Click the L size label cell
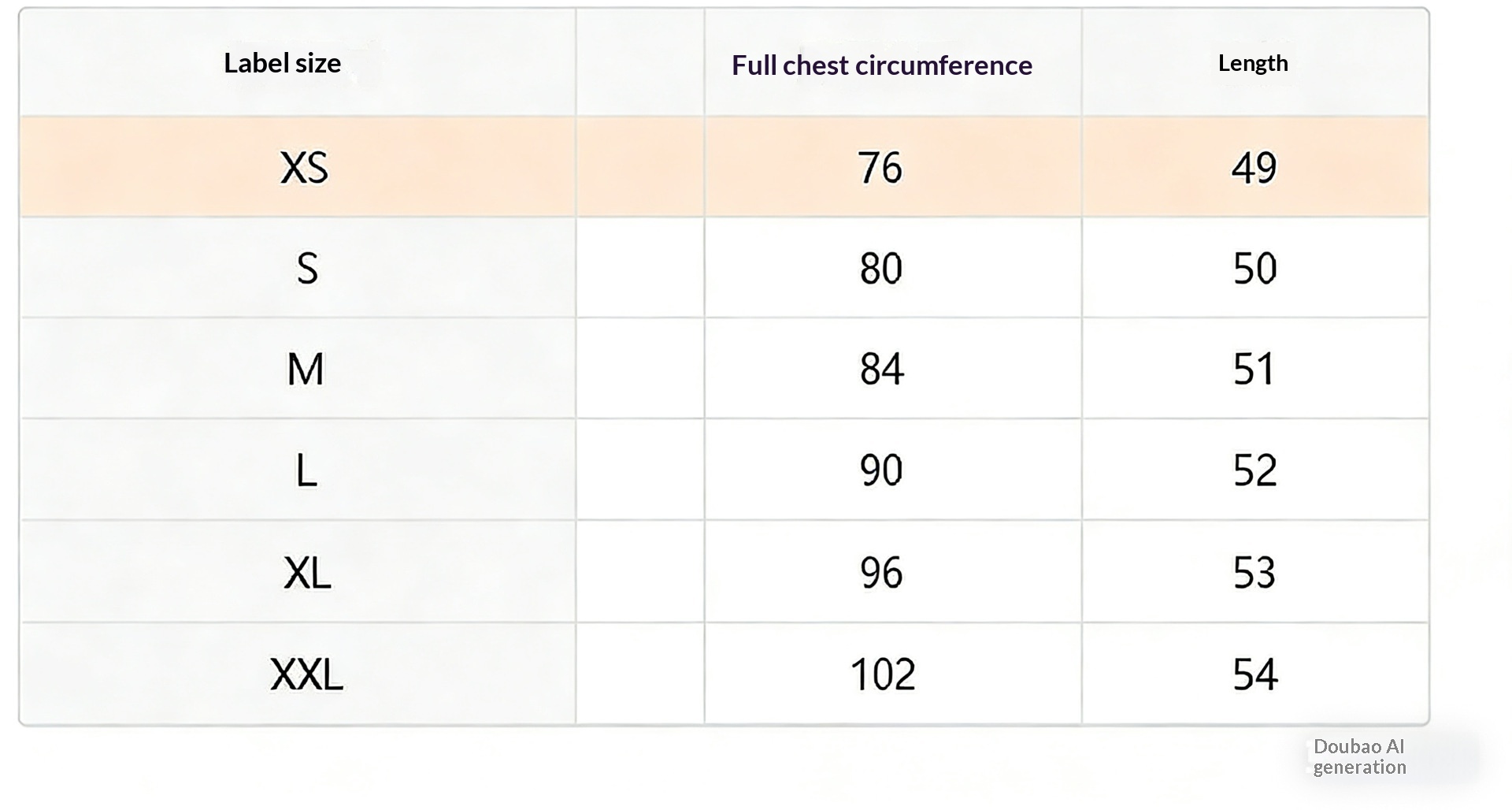 point(306,470)
